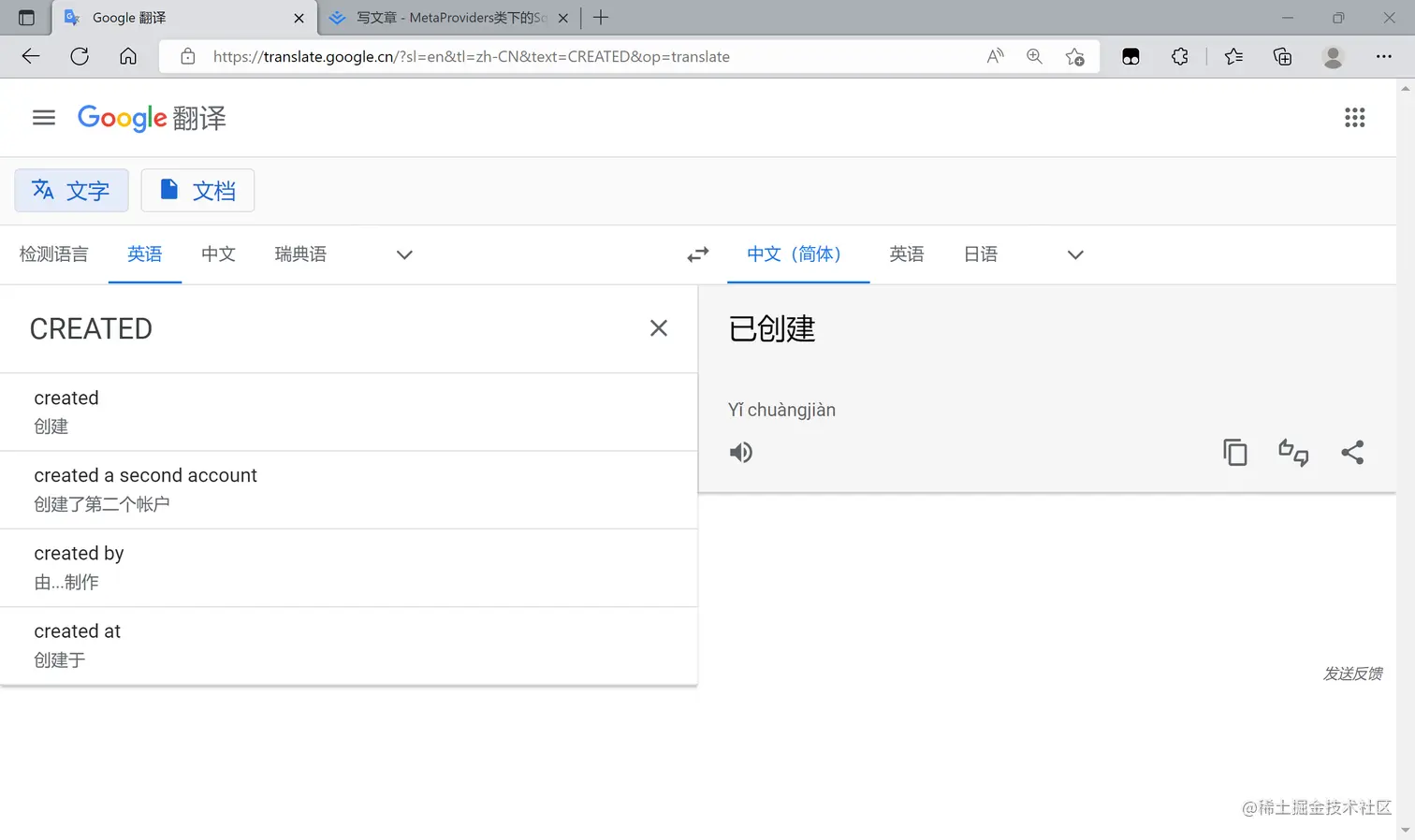1415x840 pixels.
Task: Open the tab actions menu
Action: (x=26, y=18)
